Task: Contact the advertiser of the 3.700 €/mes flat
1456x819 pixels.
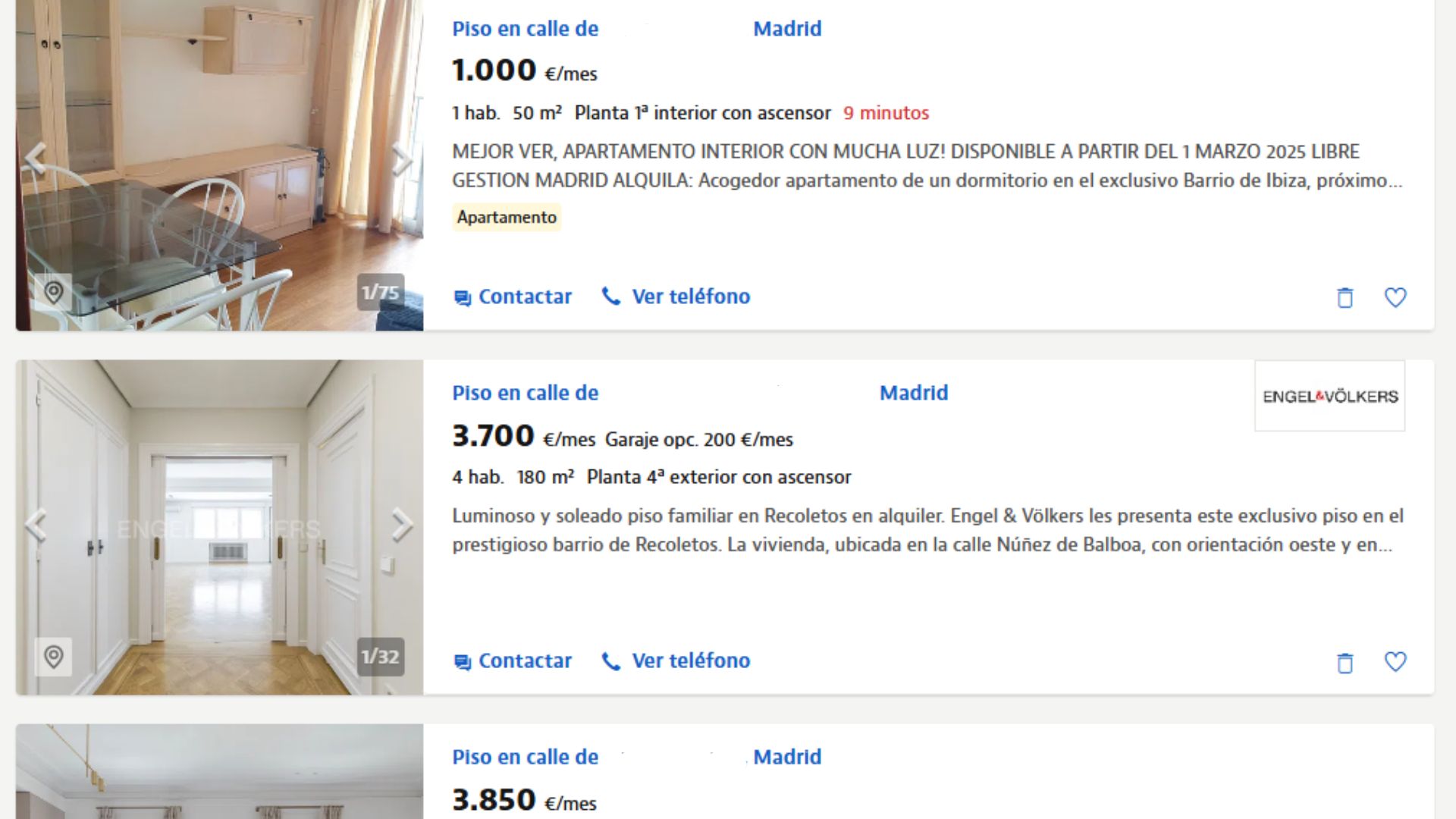Action: coord(513,661)
